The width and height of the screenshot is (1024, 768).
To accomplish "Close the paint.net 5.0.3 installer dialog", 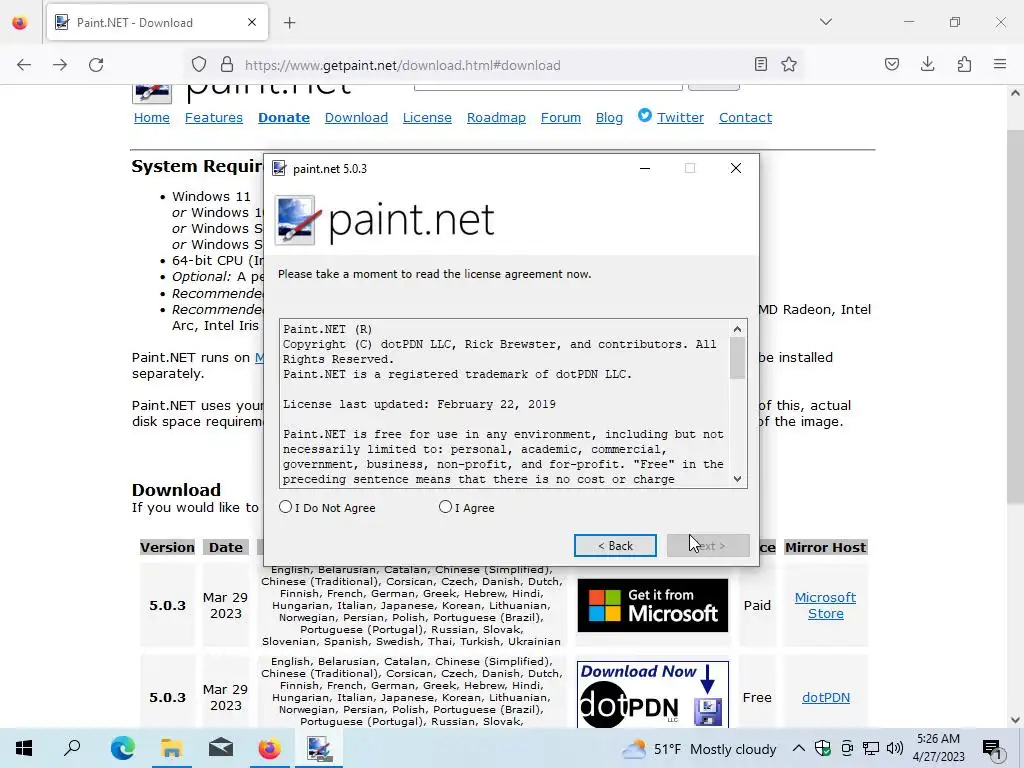I will (x=736, y=168).
